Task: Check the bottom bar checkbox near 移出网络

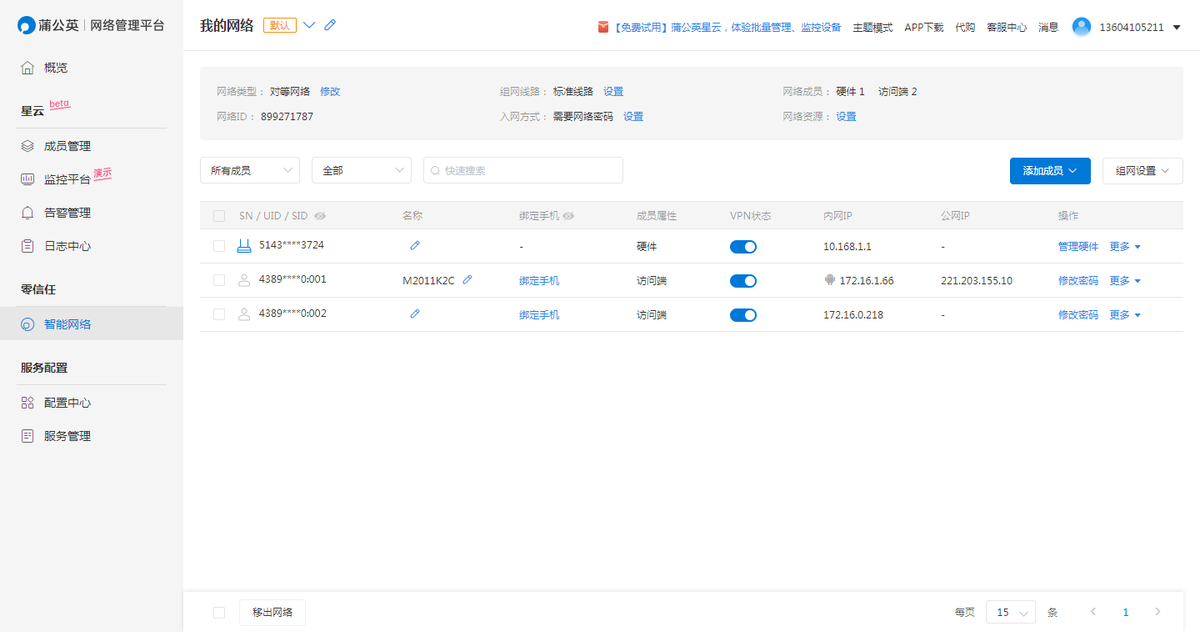Action: click(x=219, y=612)
